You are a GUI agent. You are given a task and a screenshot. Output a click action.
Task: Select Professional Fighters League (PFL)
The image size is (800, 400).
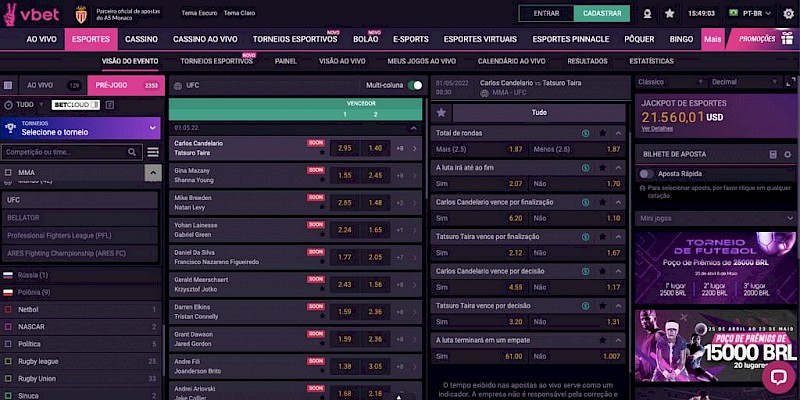[x=80, y=236]
